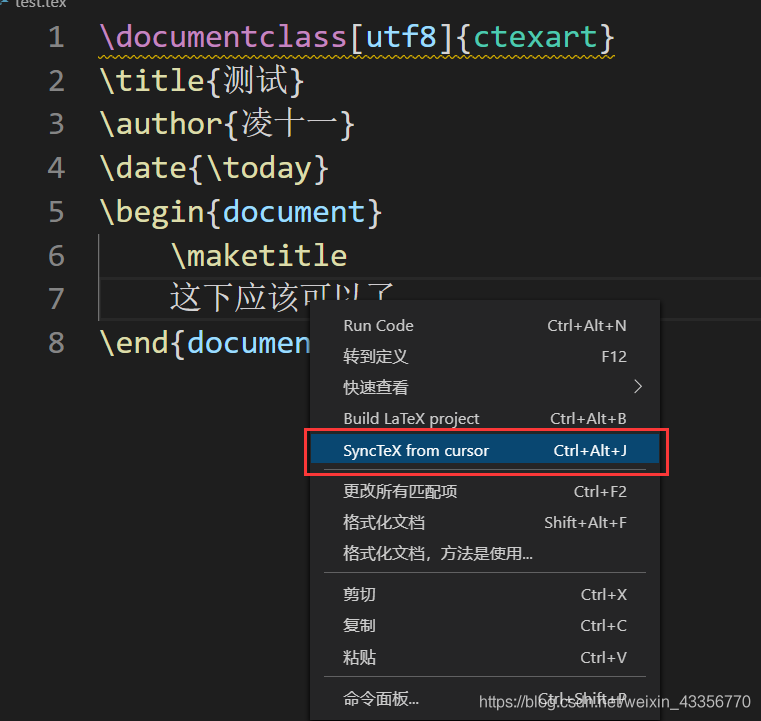761x721 pixels.
Task: Select 转到定义 menu entry
Action: pyautogui.click(x=376, y=356)
